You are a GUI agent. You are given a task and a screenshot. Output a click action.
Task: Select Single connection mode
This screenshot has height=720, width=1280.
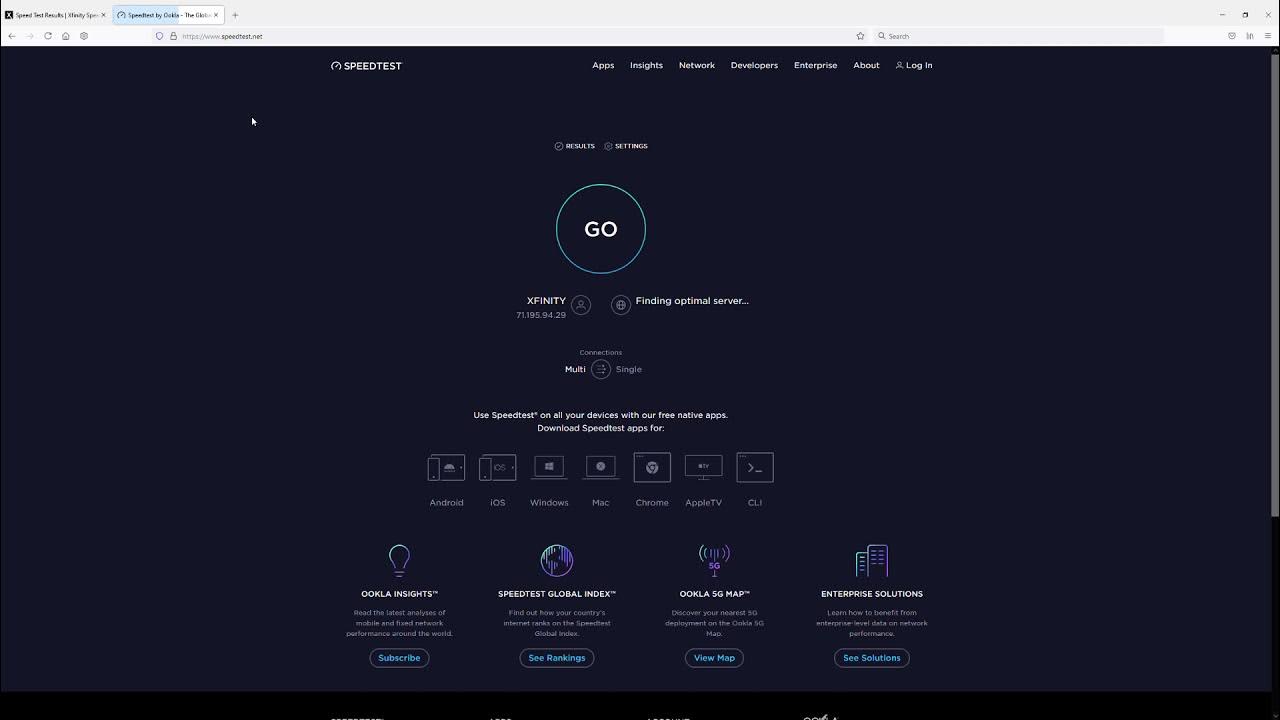[x=629, y=369]
